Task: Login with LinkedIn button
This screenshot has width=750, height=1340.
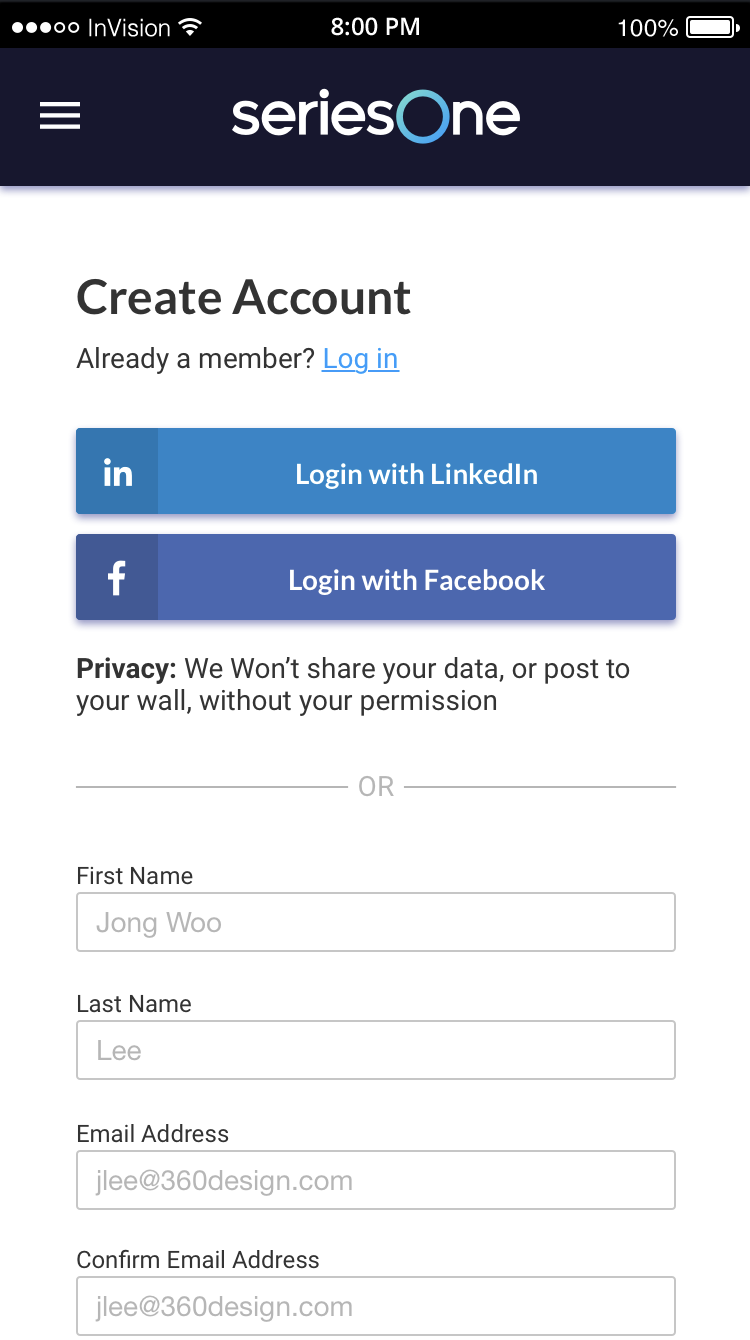Action: pyautogui.click(x=376, y=471)
